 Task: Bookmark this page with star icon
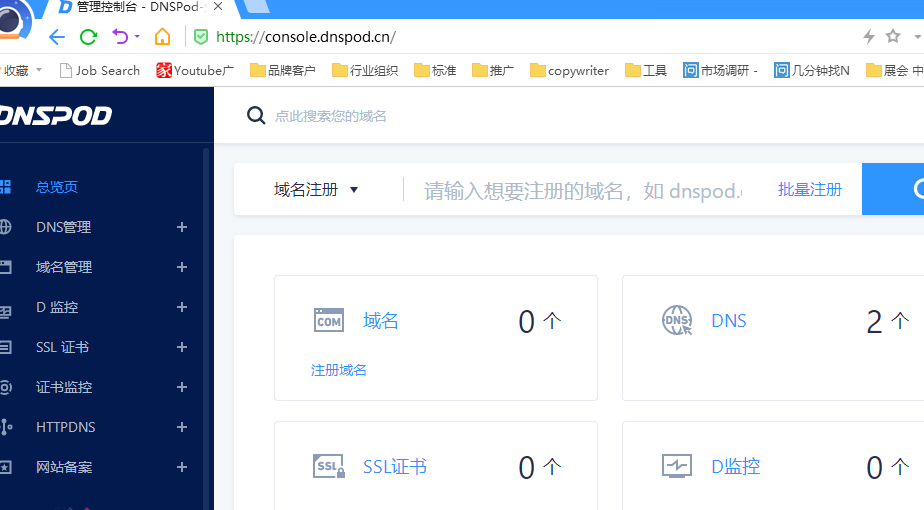893,37
